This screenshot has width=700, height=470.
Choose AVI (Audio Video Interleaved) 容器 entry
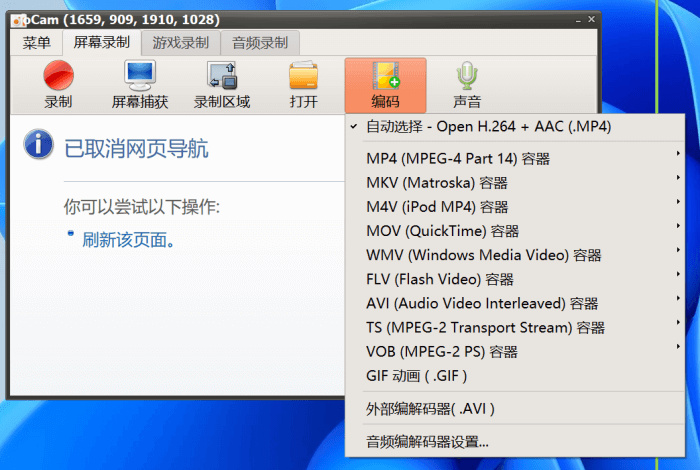[515, 303]
